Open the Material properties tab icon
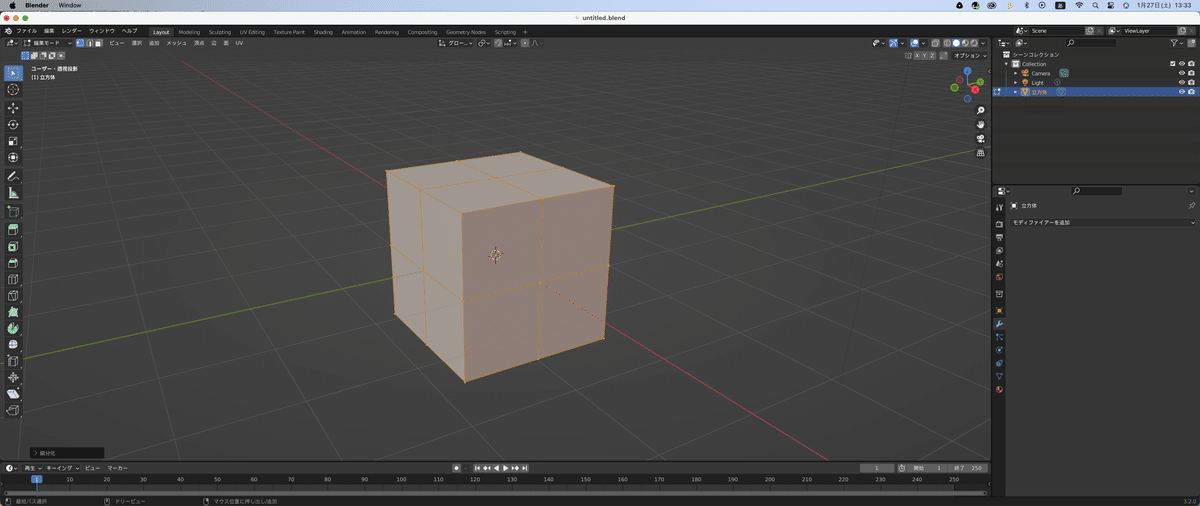The image size is (1200, 506). click(999, 389)
